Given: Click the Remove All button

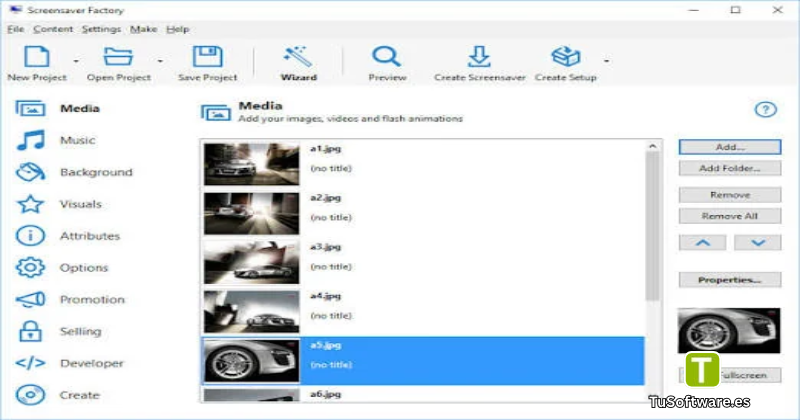Looking at the screenshot, I should (730, 216).
